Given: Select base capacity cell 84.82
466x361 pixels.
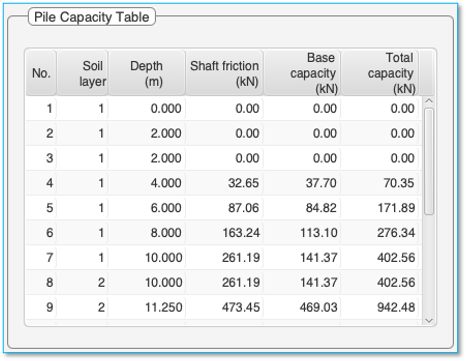Looking at the screenshot, I should point(302,208).
